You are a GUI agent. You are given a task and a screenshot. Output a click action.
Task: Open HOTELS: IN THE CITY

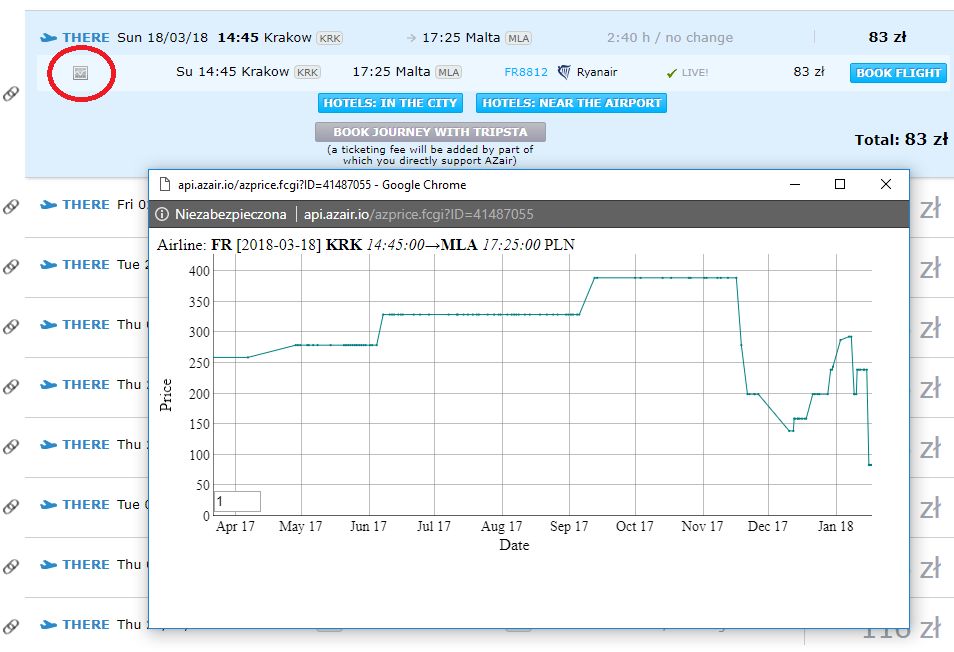390,103
